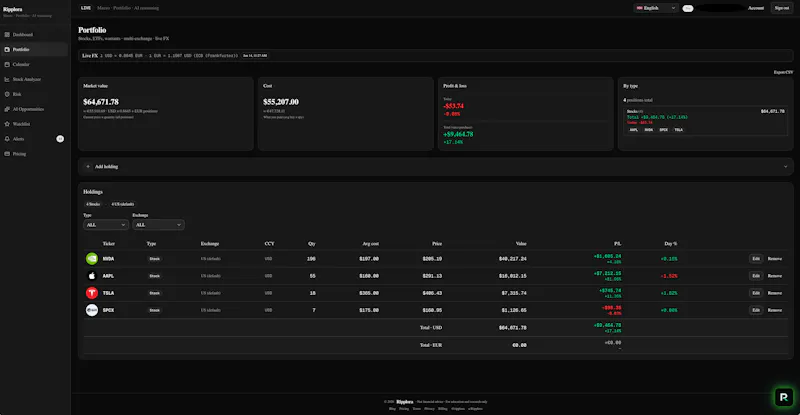Open the Exchange filter dropdown
This screenshot has width=800, height=415.
[x=158, y=225]
